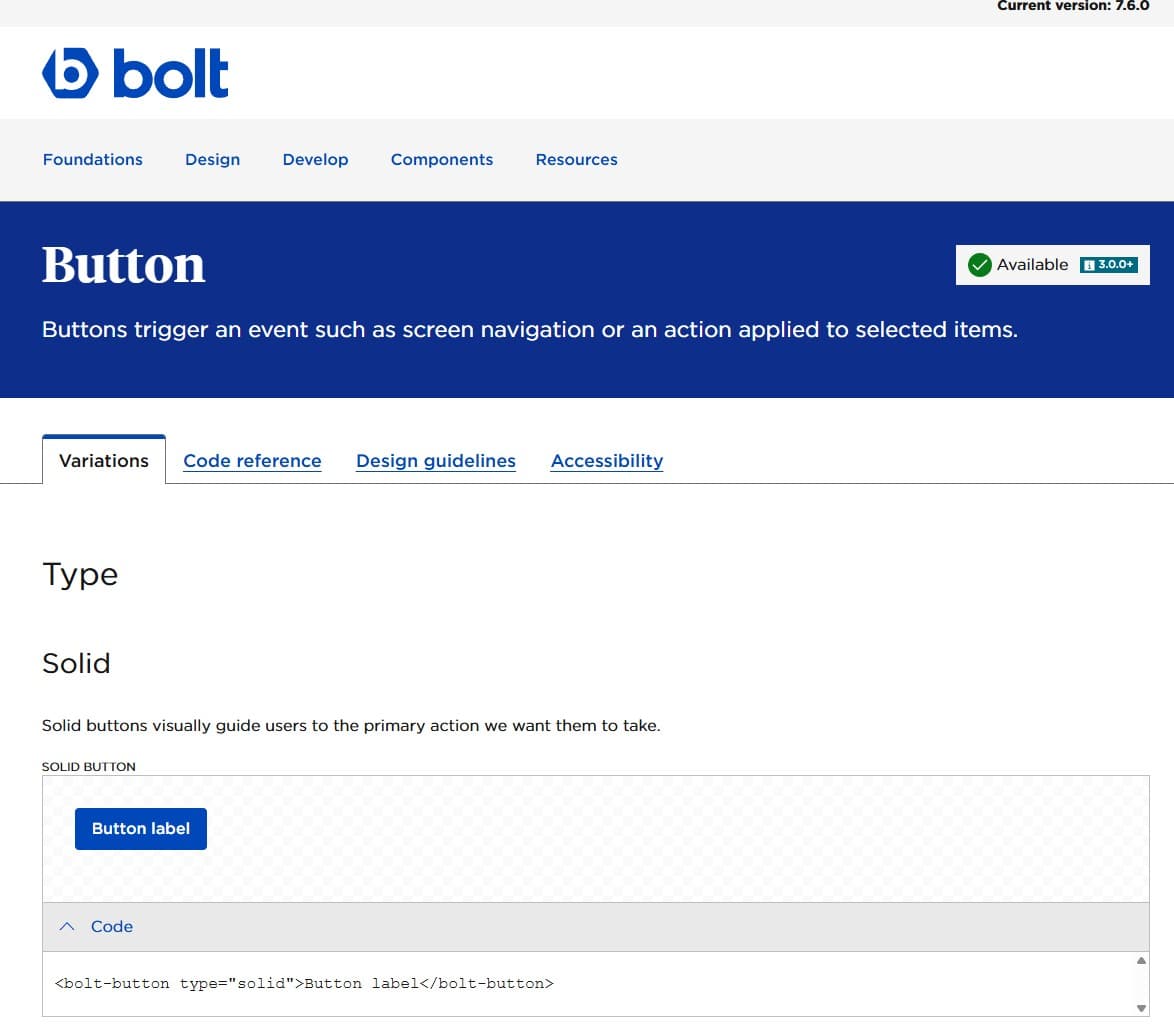The height and width of the screenshot is (1030, 1174).
Task: Open the Components navigation menu
Action: 441,160
